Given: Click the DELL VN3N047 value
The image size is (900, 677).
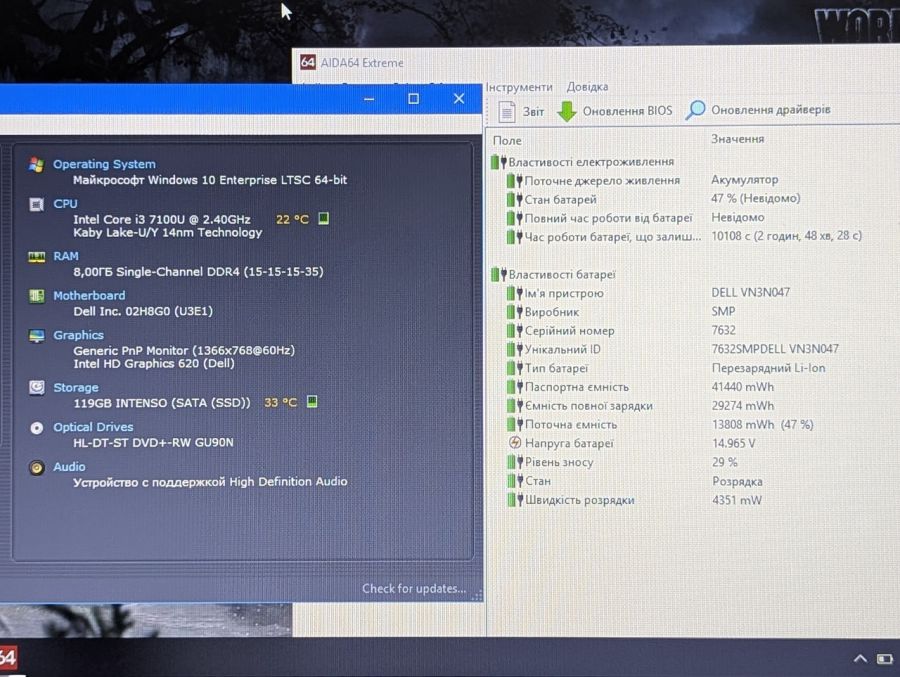Looking at the screenshot, I should coord(750,292).
